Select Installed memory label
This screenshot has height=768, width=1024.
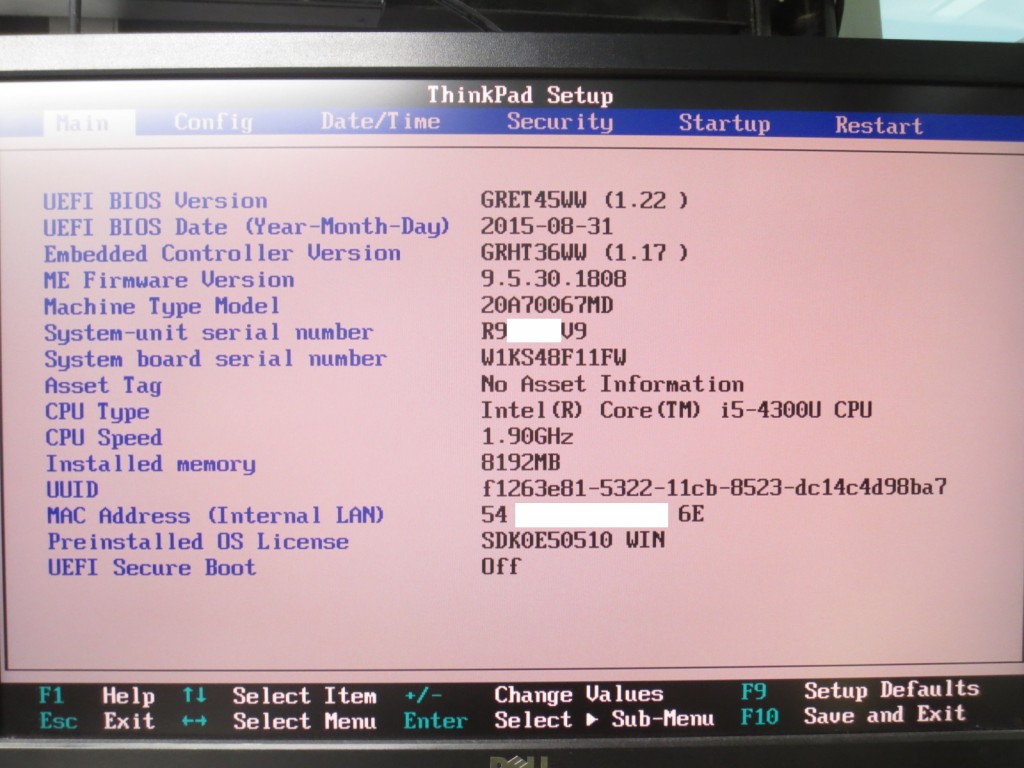(150, 464)
